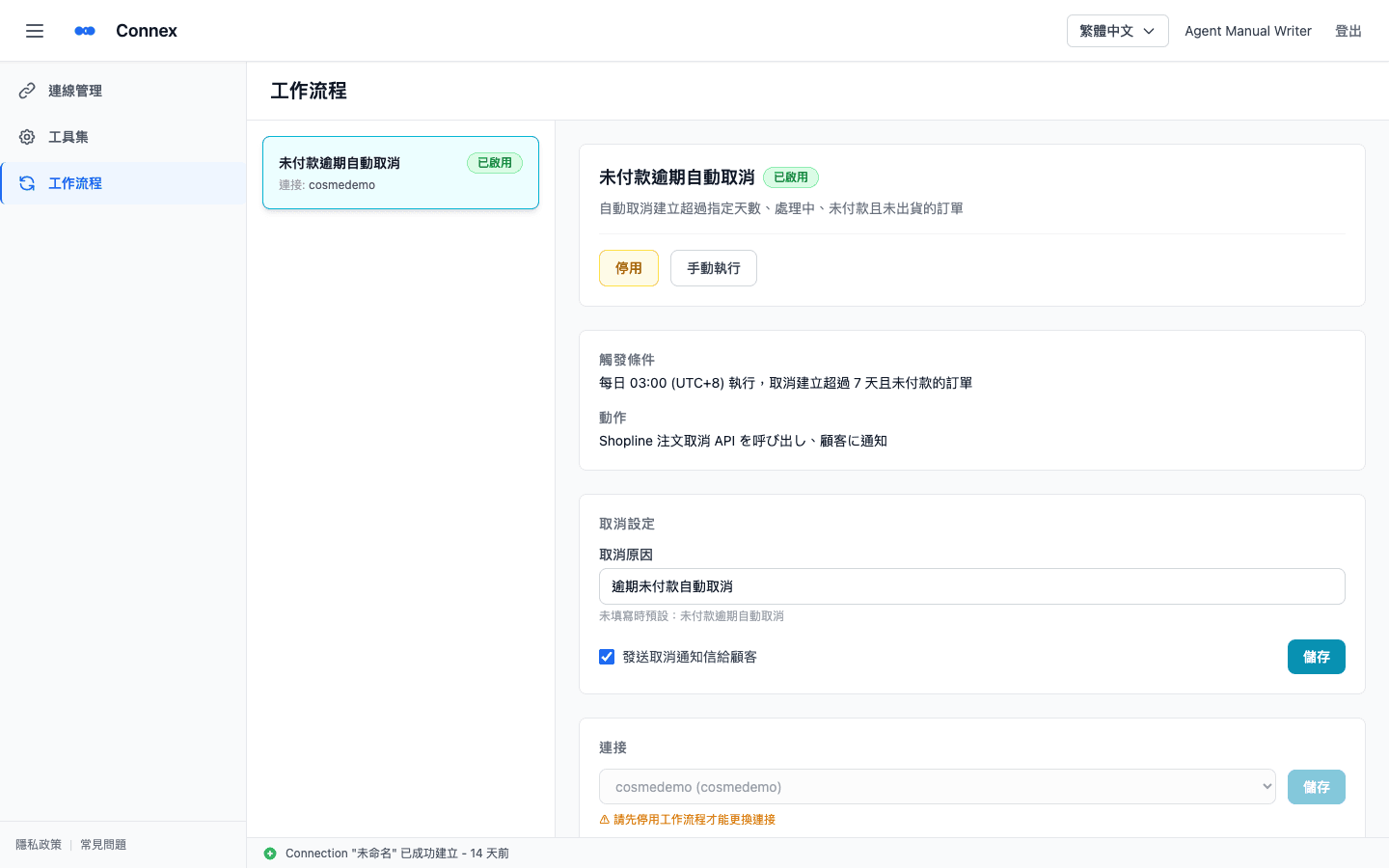Open the 隱私政策 link

(x=39, y=845)
